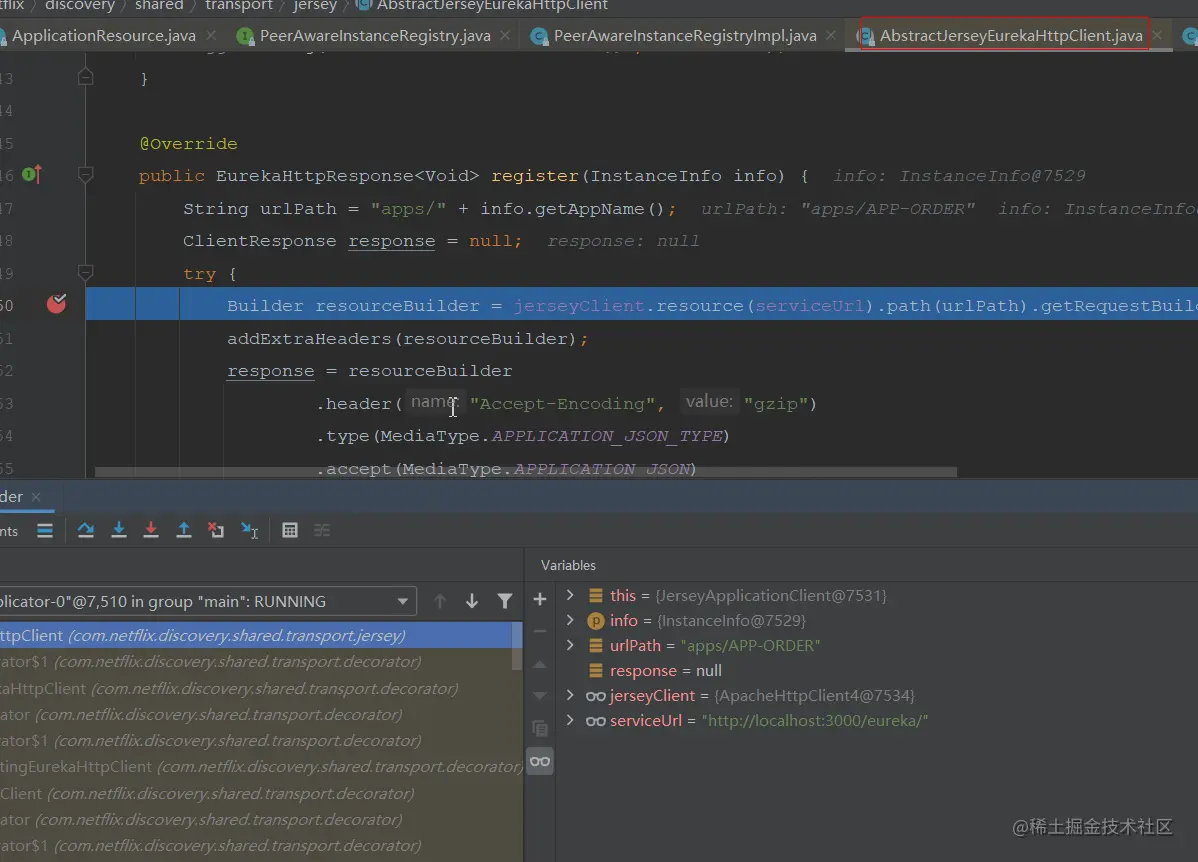The image size is (1198, 862).
Task: Select the 'response = null' variable row
Action: tap(665, 670)
